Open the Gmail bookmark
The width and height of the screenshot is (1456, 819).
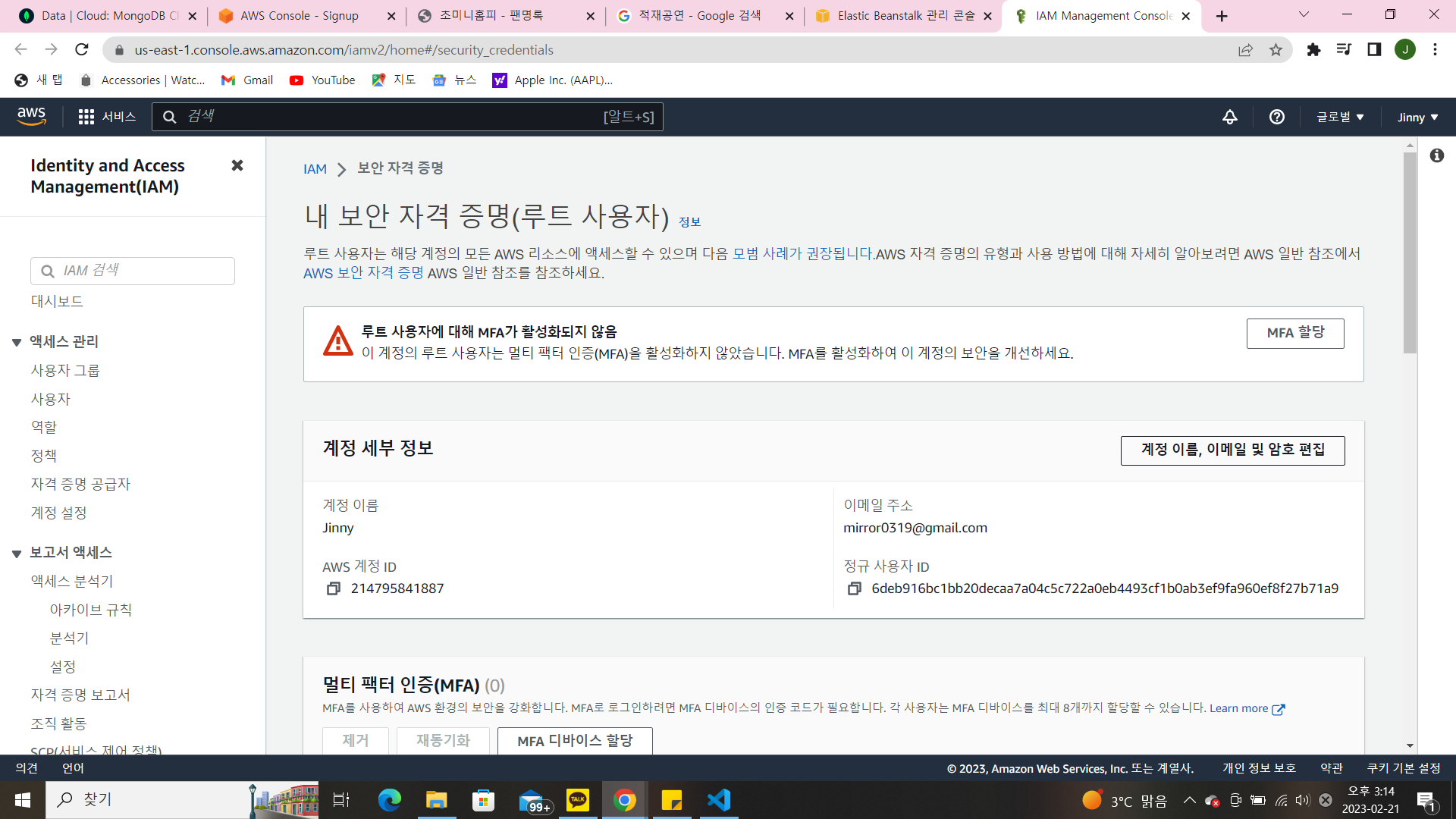pyautogui.click(x=247, y=80)
